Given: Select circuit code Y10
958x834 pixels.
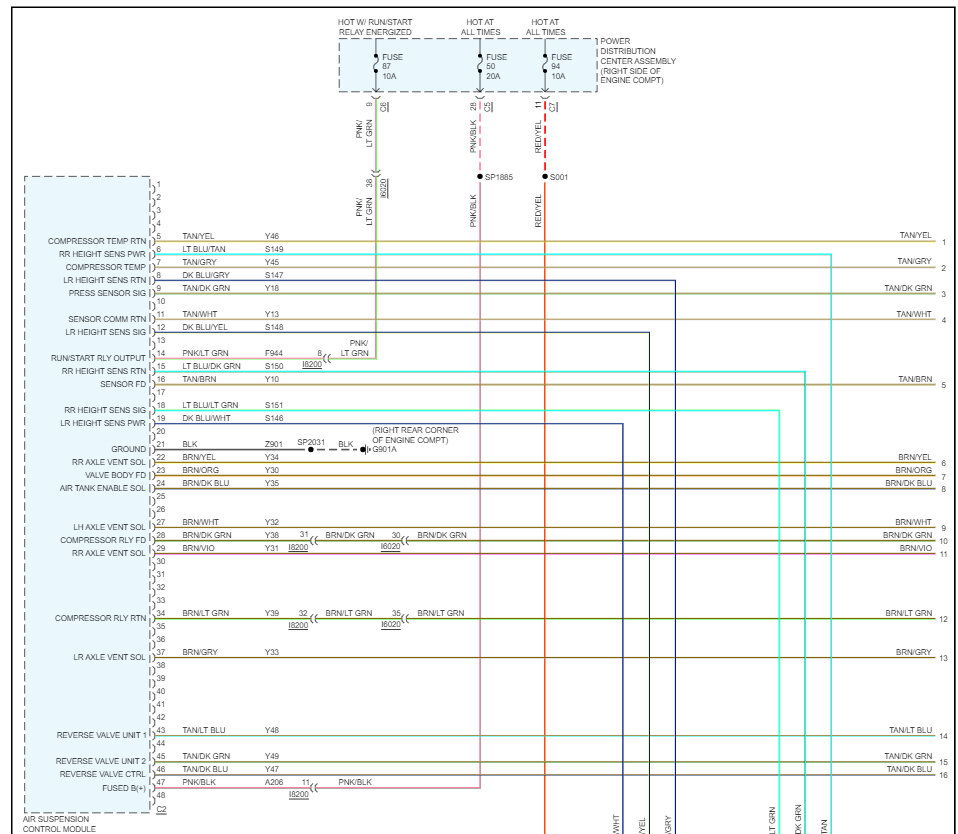Looking at the screenshot, I should pos(272,379).
